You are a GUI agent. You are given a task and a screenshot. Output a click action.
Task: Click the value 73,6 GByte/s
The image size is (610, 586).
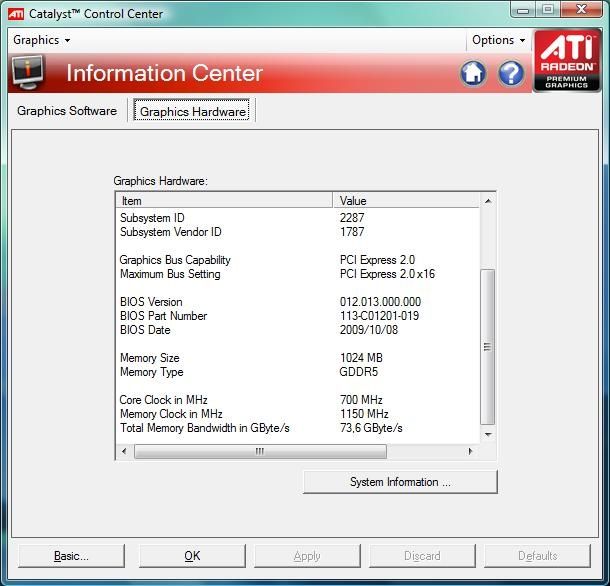(x=371, y=428)
